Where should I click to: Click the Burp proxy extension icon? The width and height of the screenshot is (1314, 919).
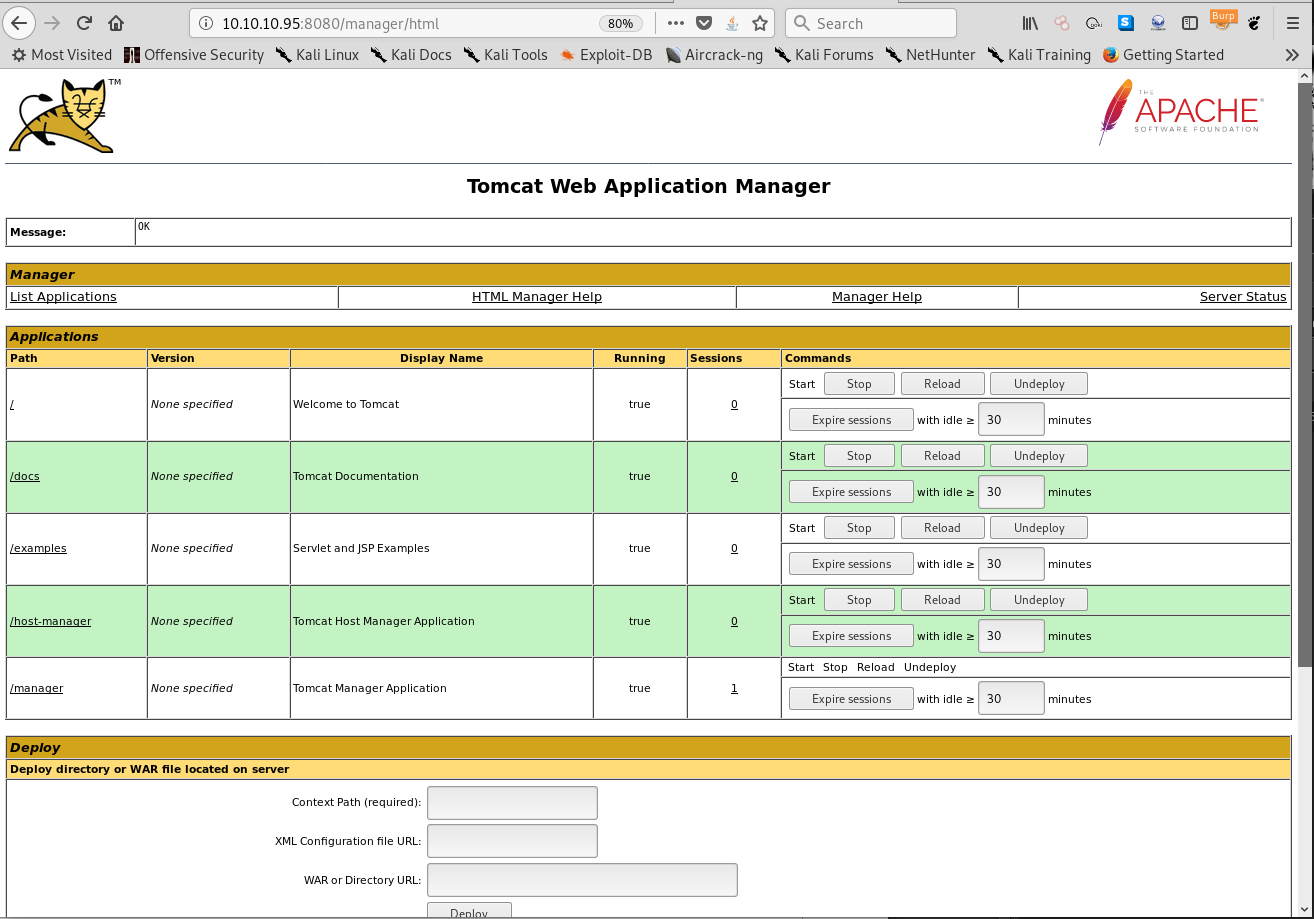pos(1222,21)
